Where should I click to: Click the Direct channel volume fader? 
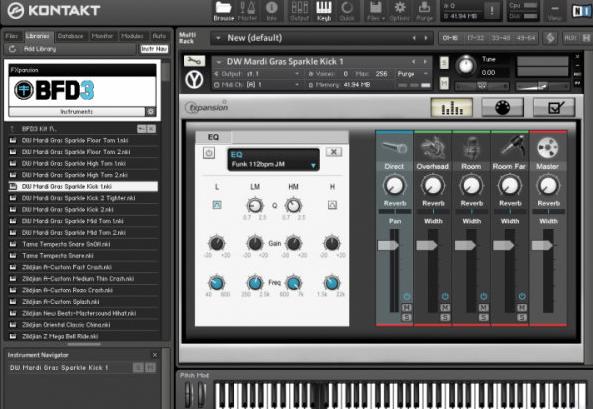click(388, 245)
